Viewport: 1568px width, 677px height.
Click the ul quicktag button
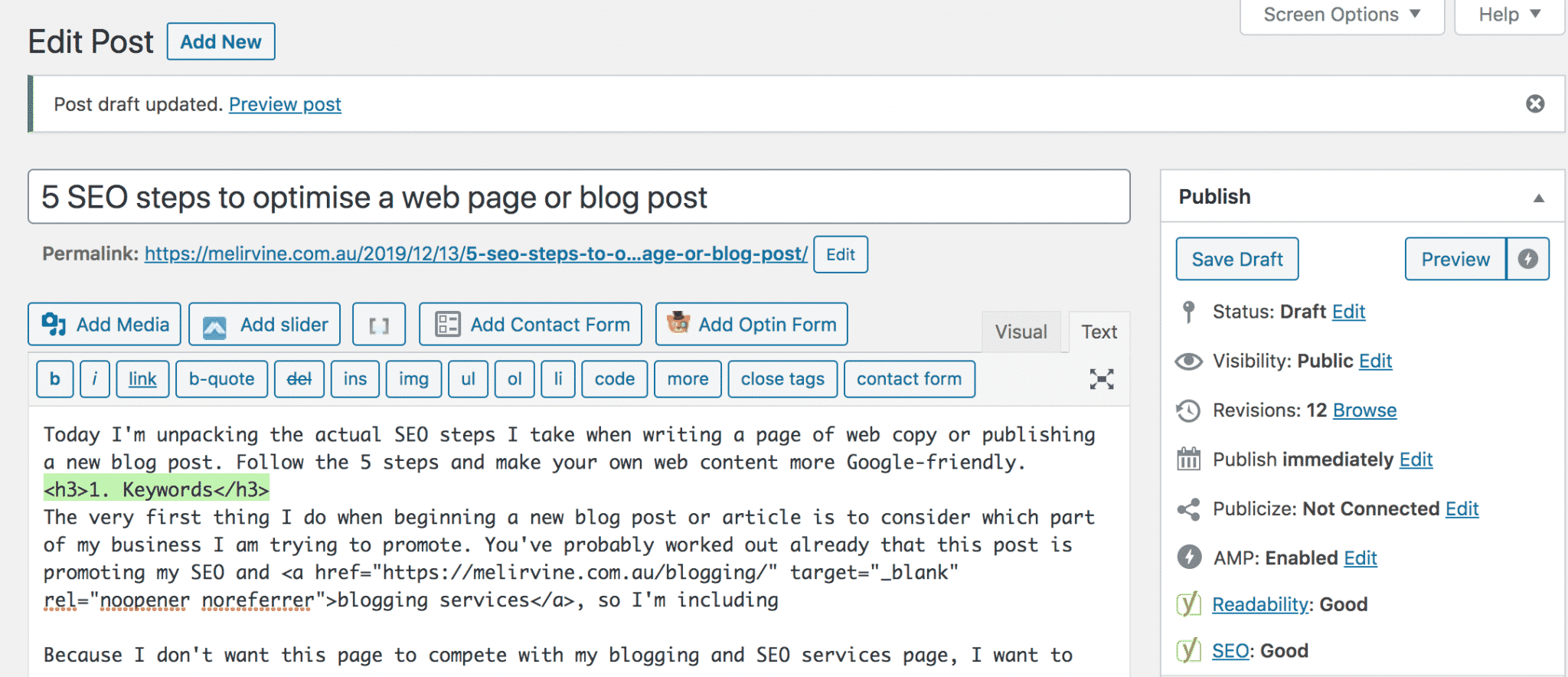click(468, 379)
